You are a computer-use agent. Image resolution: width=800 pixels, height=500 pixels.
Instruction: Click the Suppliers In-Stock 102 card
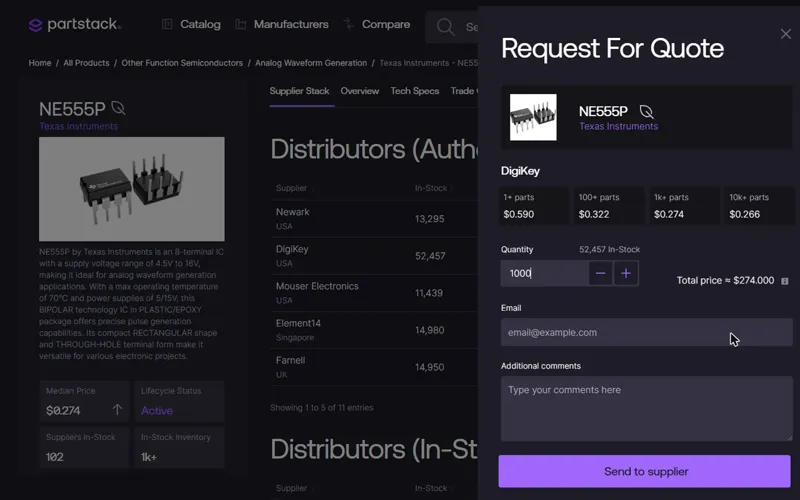click(85, 447)
